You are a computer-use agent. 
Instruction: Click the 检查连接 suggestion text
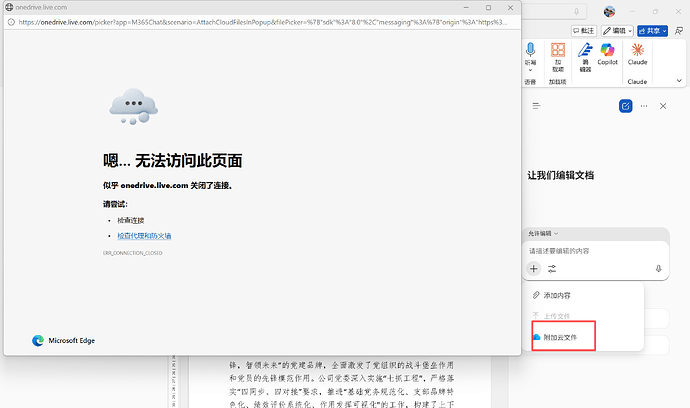[x=131, y=221]
